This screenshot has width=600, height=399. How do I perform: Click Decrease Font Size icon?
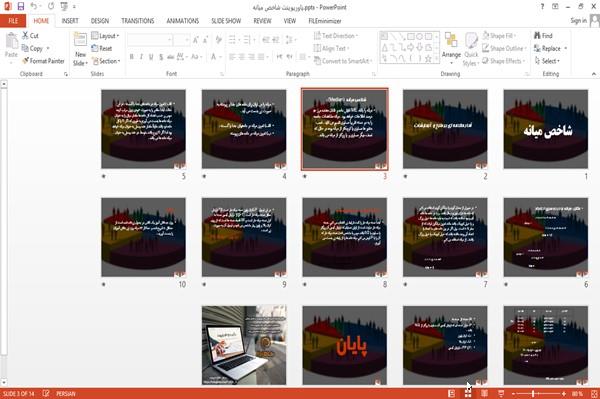click(x=206, y=40)
